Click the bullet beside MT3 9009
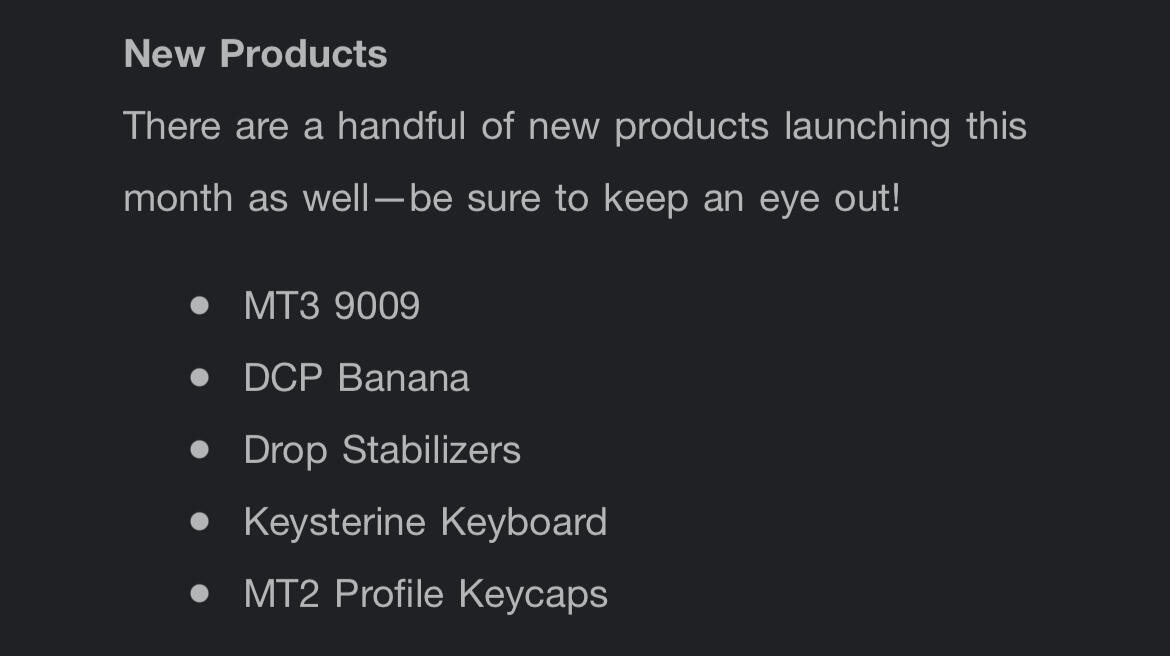The image size is (1170, 656). point(199,305)
